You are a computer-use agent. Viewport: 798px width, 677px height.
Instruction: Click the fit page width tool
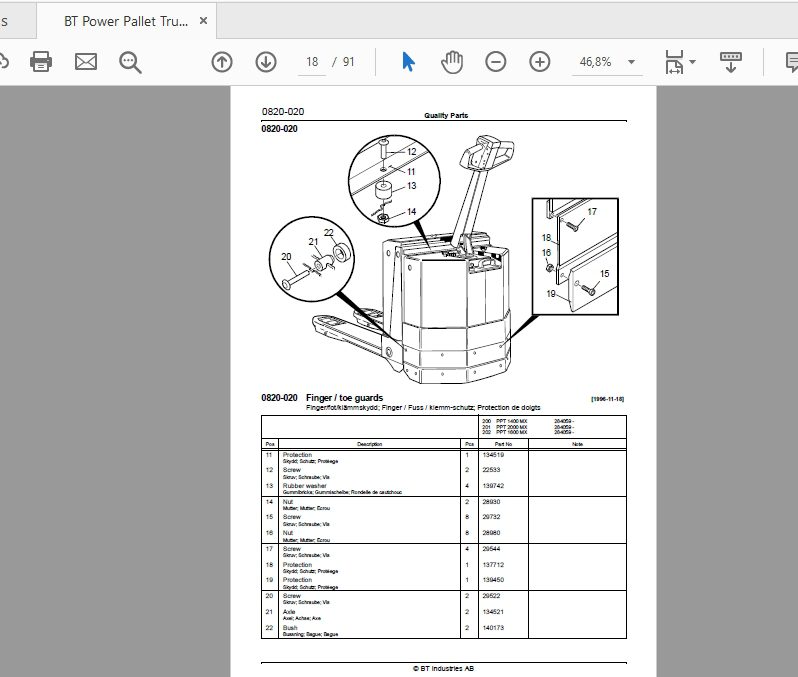point(674,62)
